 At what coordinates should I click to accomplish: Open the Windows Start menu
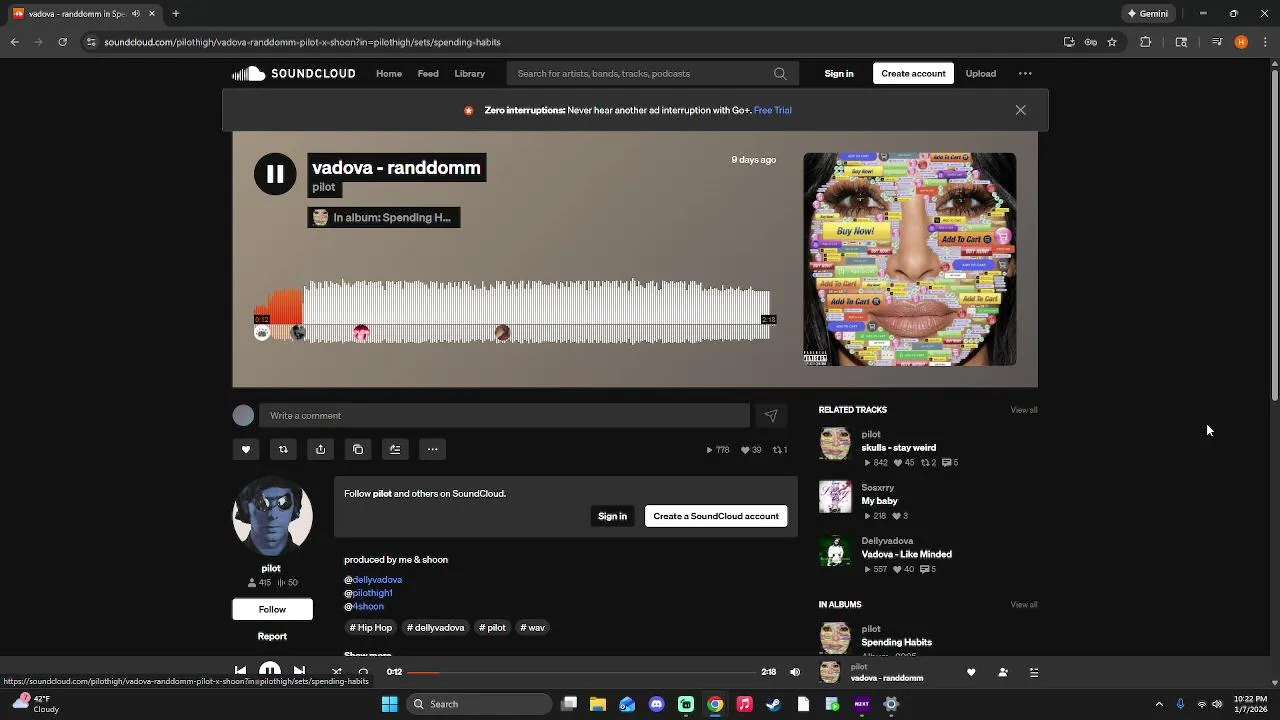click(x=389, y=704)
